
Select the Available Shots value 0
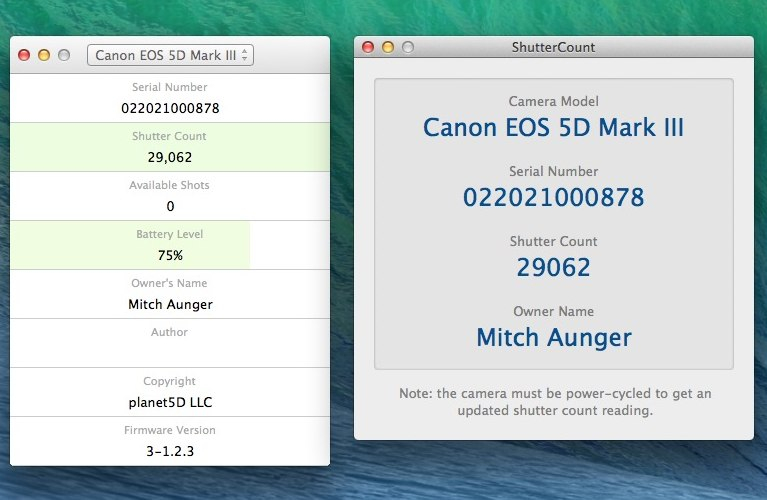click(x=170, y=206)
